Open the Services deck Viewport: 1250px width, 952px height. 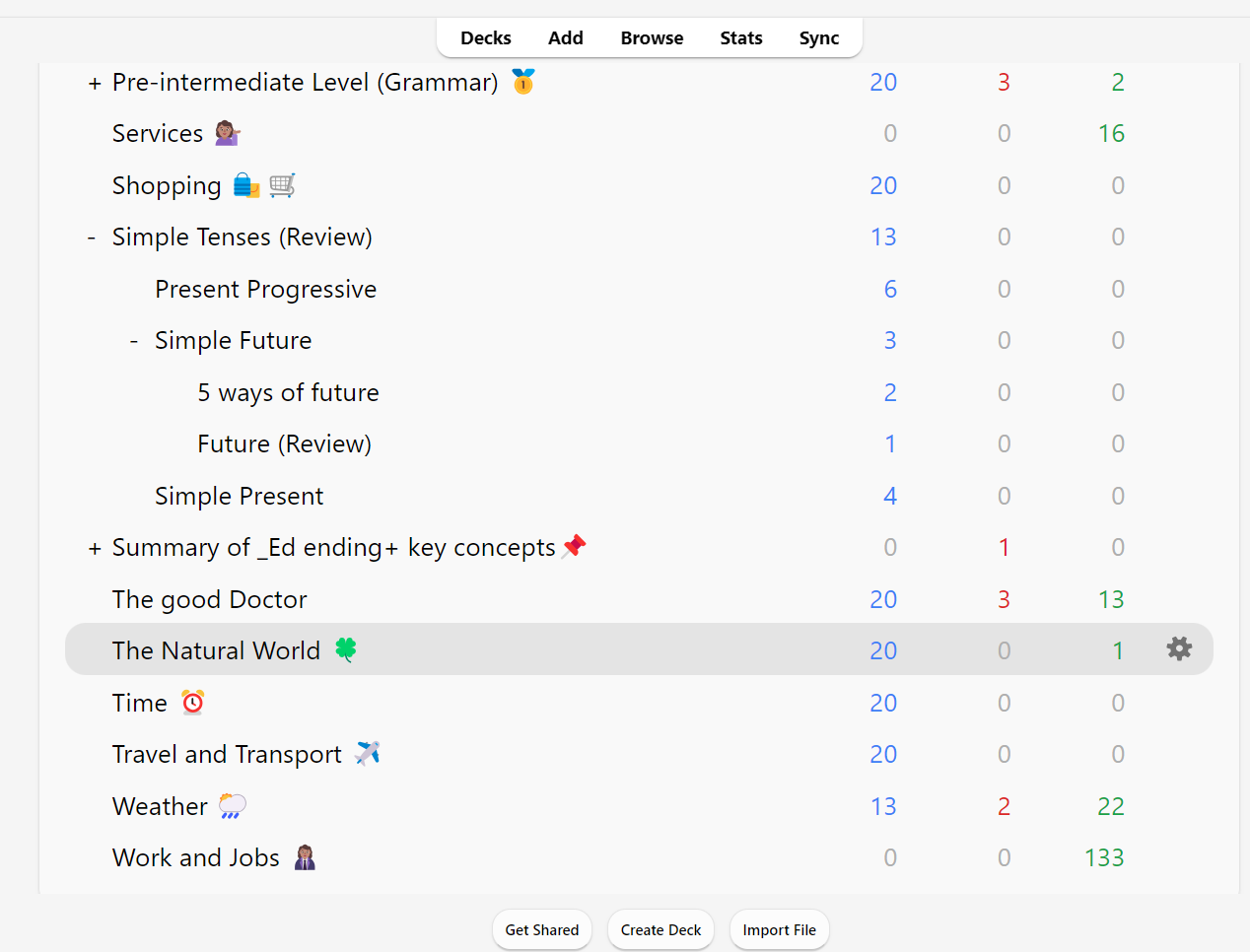click(x=158, y=134)
